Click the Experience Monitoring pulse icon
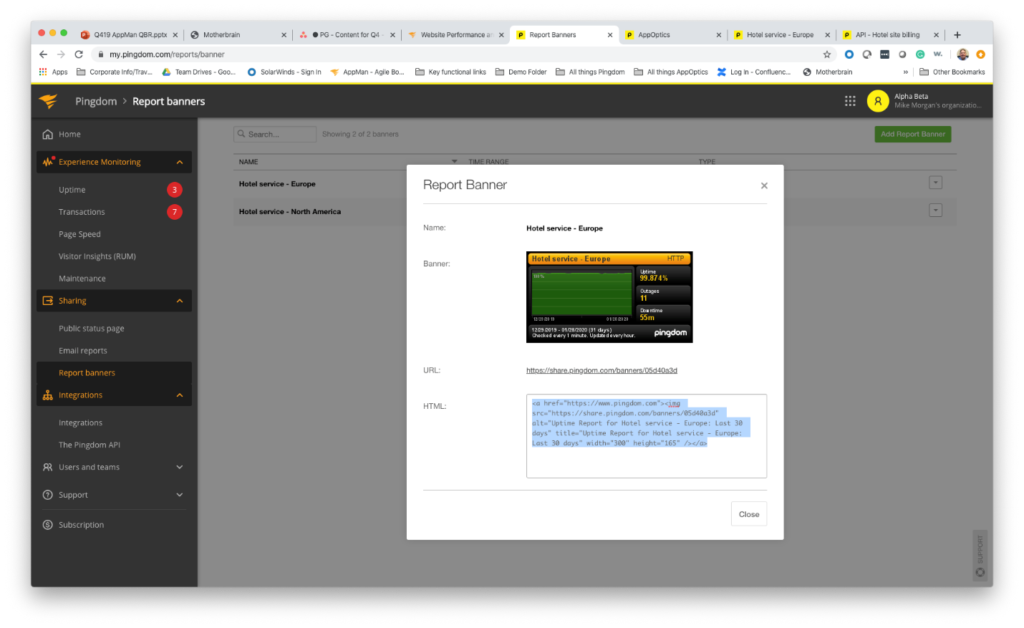The height and width of the screenshot is (628, 1024). pyautogui.click(x=48, y=162)
